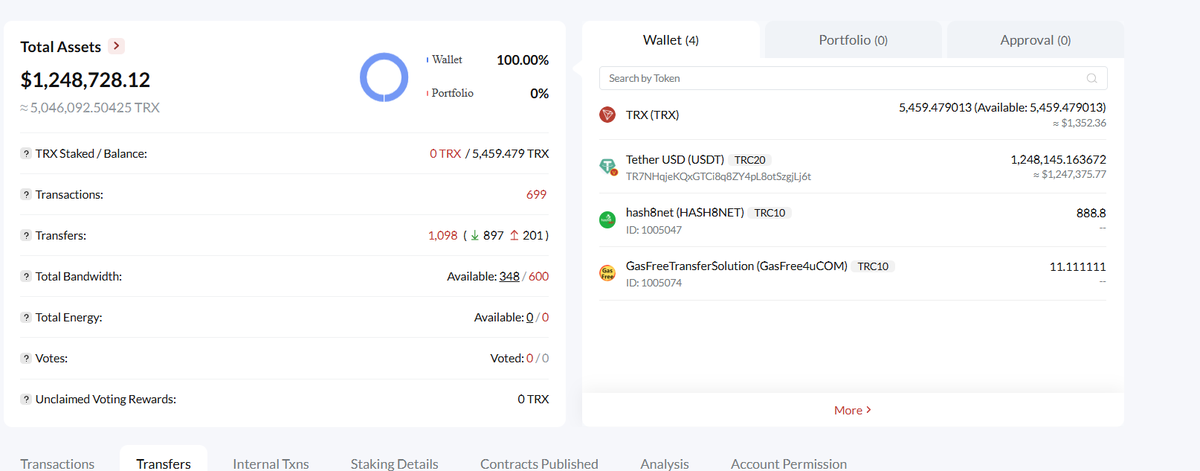This screenshot has width=1200, height=471.
Task: Click available energy value 0
Action: pos(530,317)
